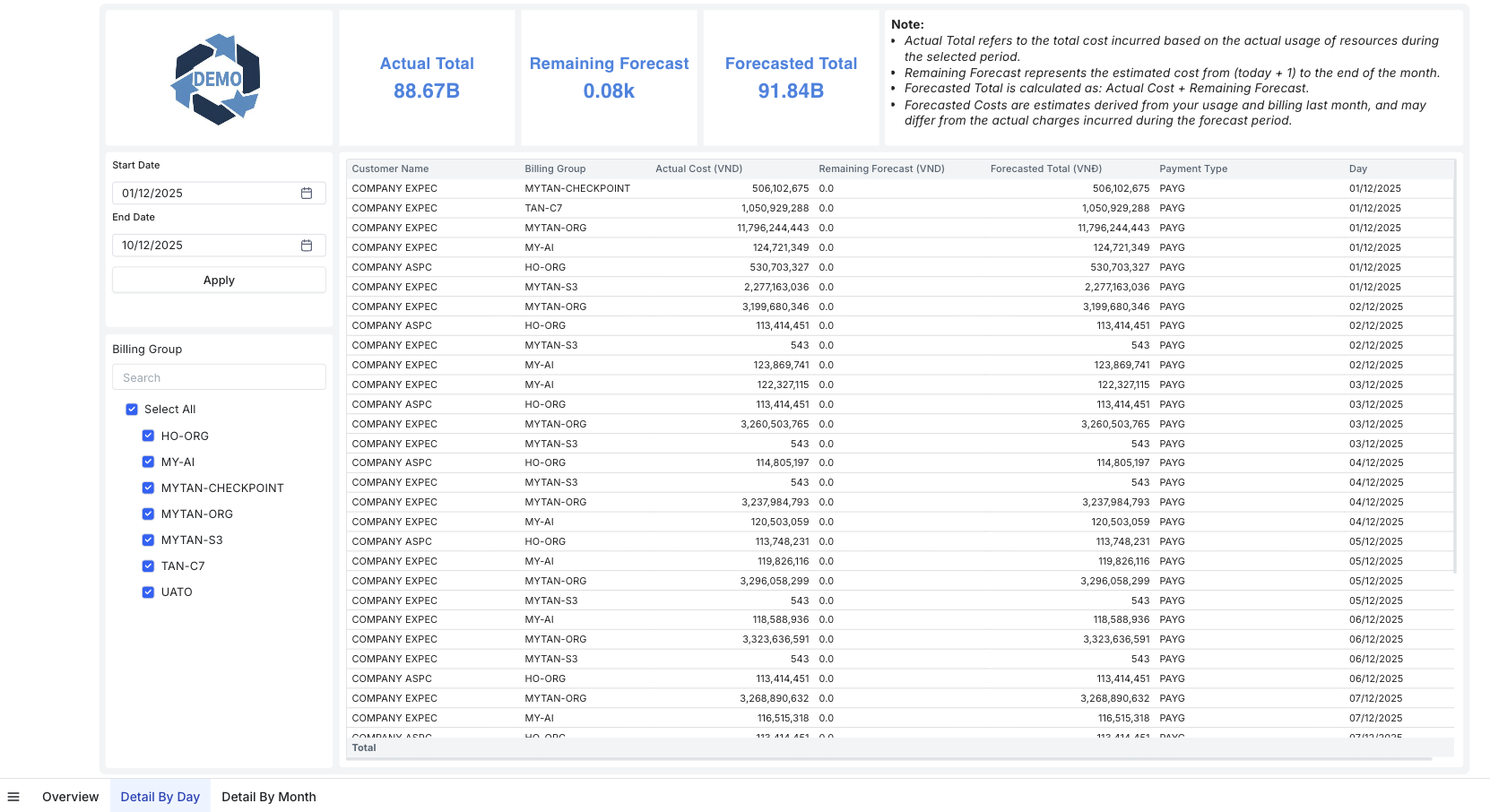Toggle the TAN-C7 checkbox
Viewport: 1490px width, 812px height.
(x=148, y=566)
